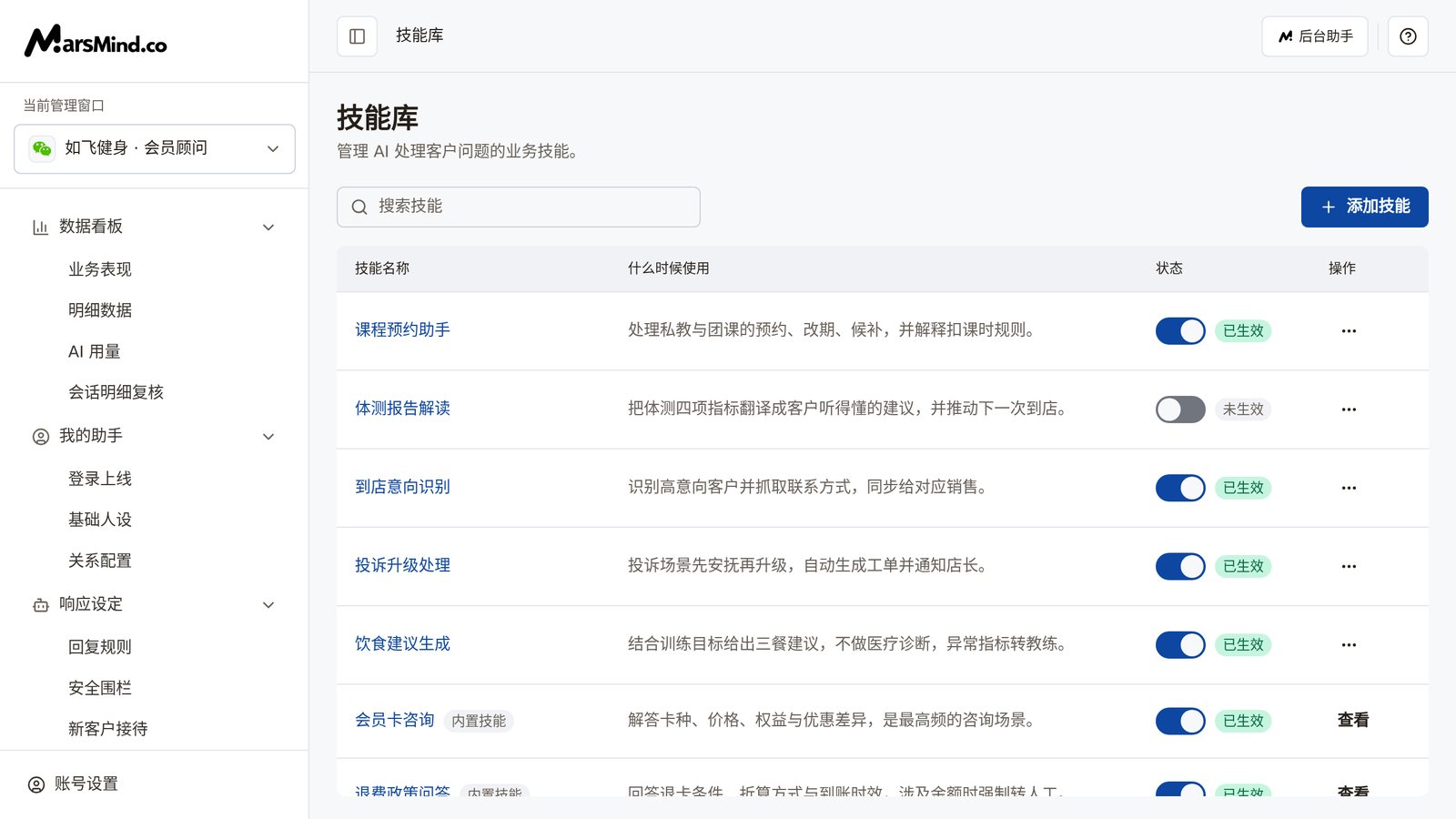1456x819 pixels.
Task: Open the 如飞健身 · 会员顾问 window dropdown
Action: pyautogui.click(x=155, y=148)
